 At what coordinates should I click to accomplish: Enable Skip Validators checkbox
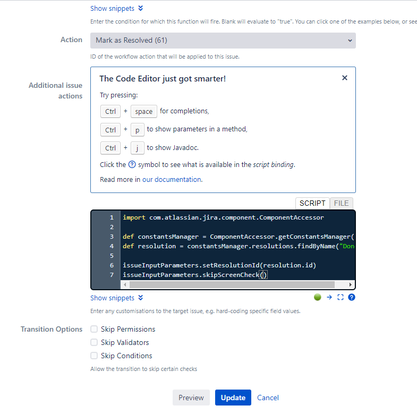coord(94,342)
